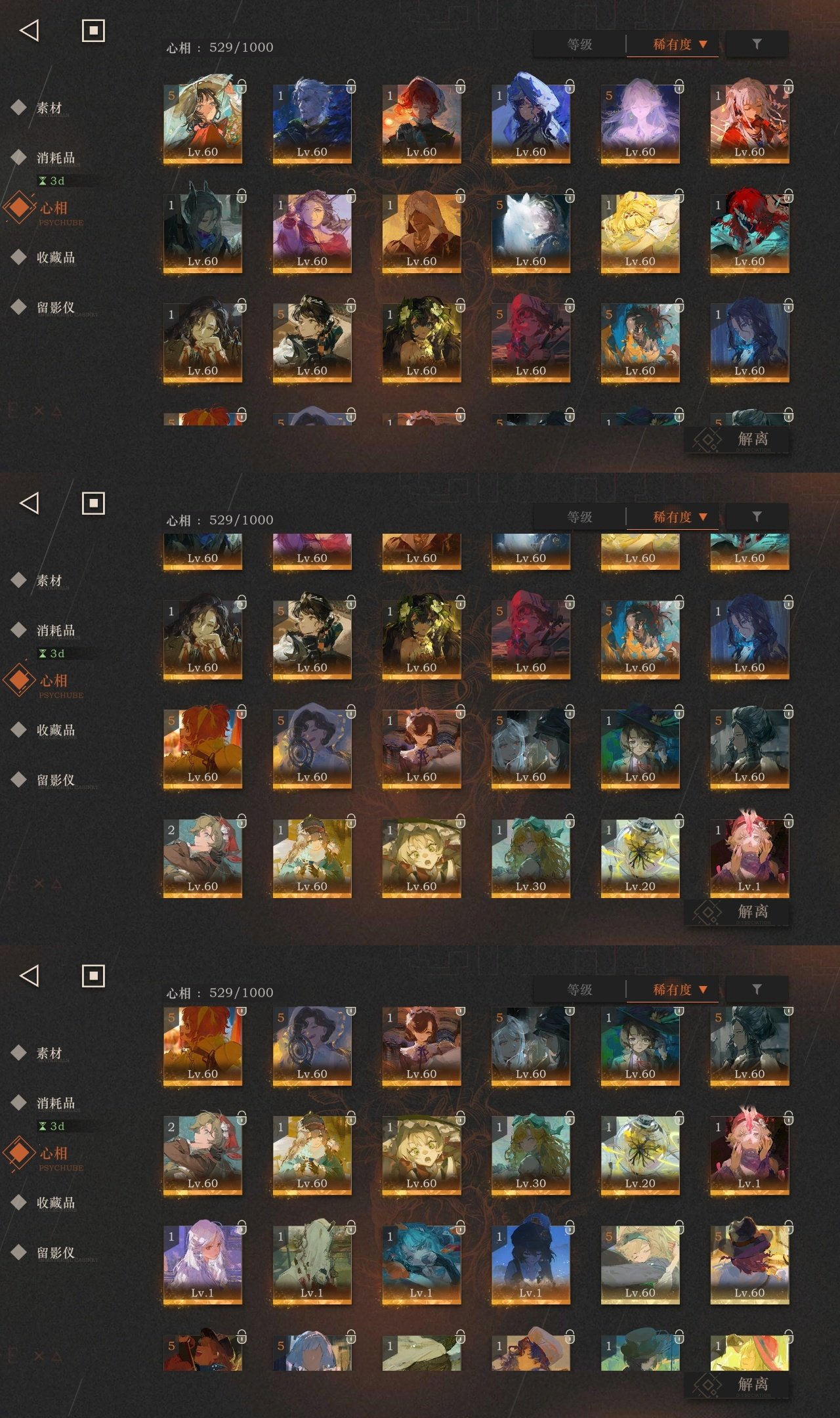Open the funnel filter icon in the top screenshot
This screenshot has width=840, height=1418.
pyautogui.click(x=757, y=44)
